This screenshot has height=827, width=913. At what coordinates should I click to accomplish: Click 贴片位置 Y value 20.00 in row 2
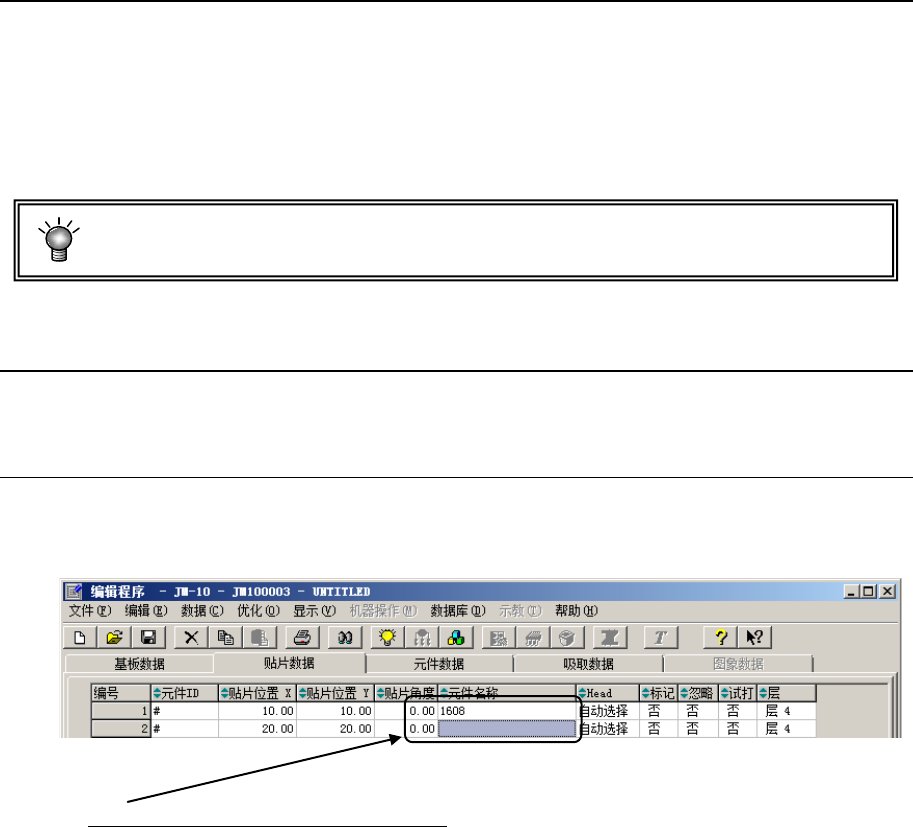[335, 729]
